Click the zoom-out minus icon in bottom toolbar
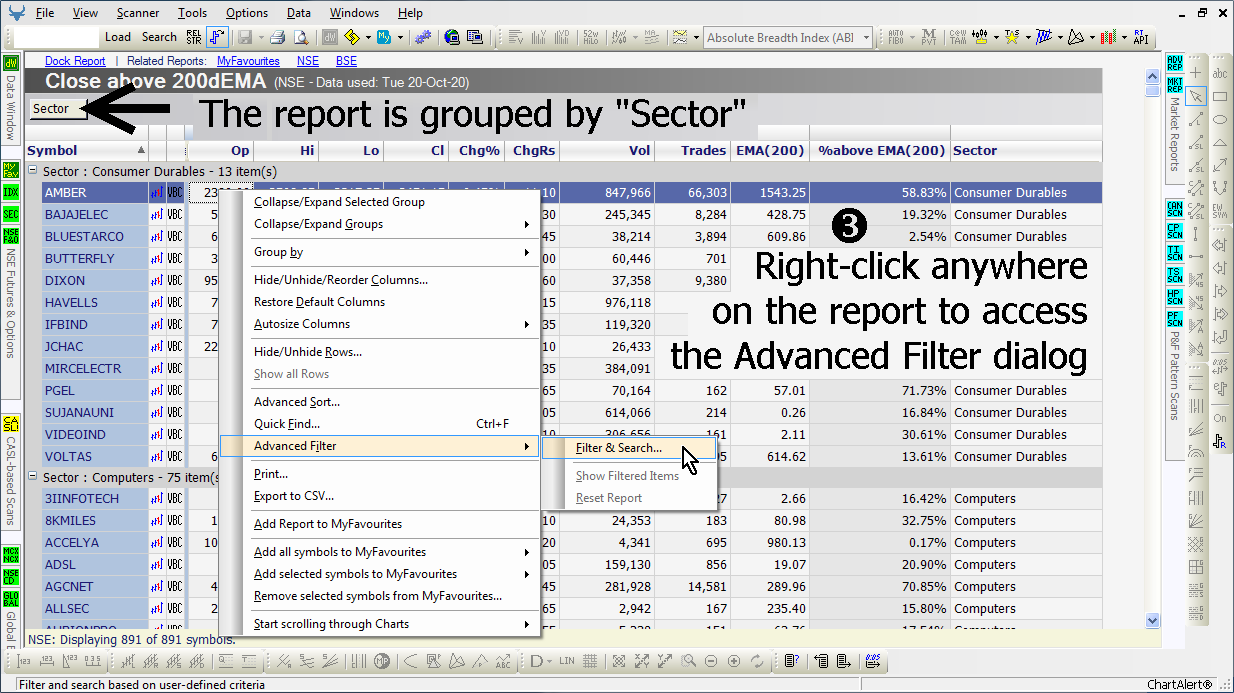 point(711,661)
